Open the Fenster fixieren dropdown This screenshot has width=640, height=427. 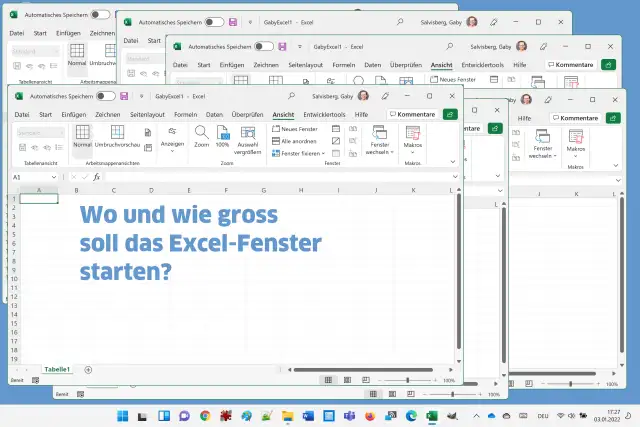302,152
